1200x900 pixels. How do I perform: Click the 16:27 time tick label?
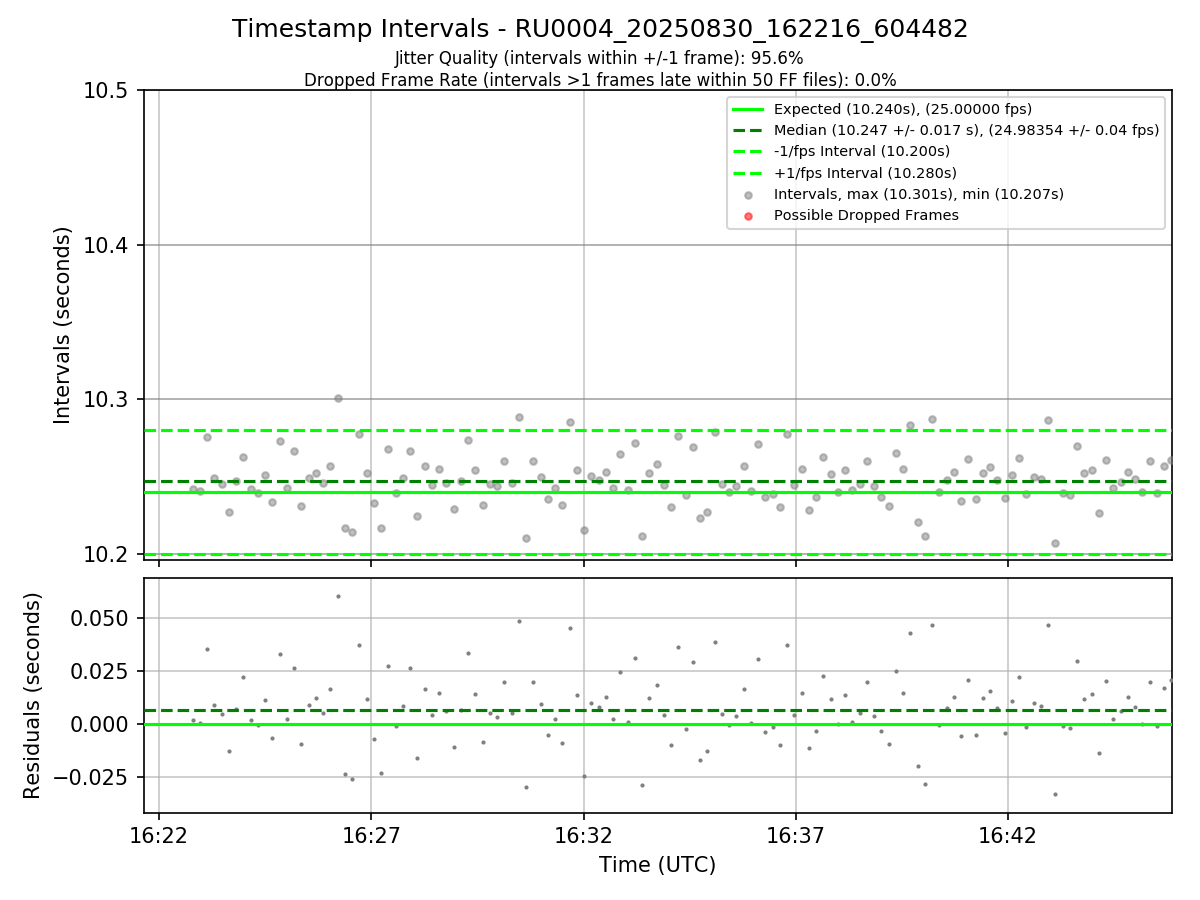point(371,836)
